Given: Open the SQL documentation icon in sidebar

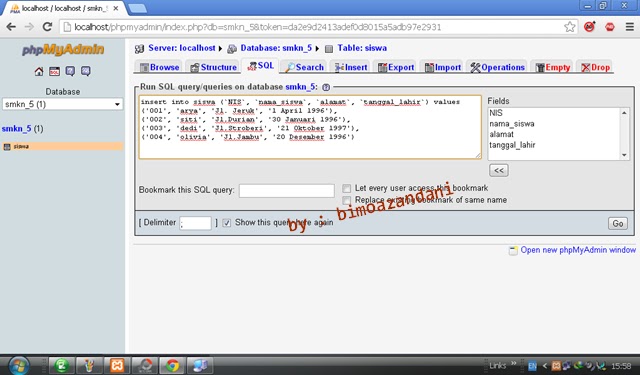Looking at the screenshot, I should tap(85, 71).
